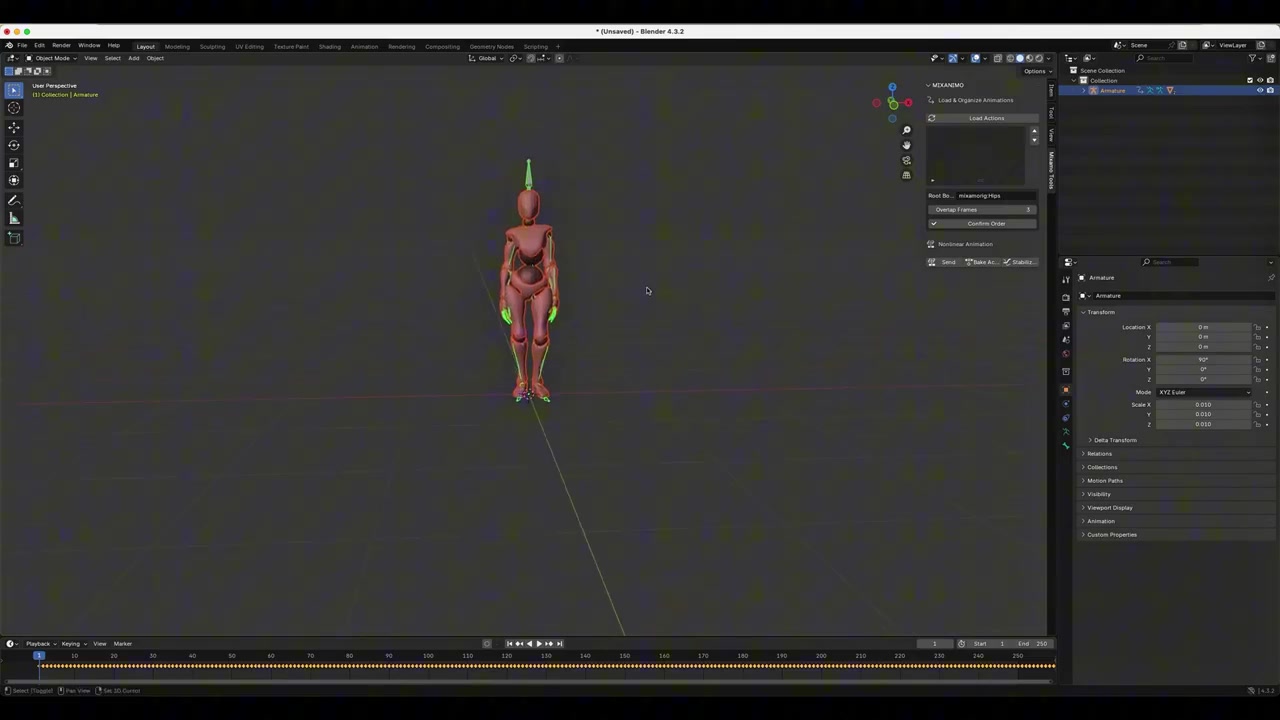Switch to the Animation workspace tab
Screen dimensions: 1280x720
click(x=364, y=47)
